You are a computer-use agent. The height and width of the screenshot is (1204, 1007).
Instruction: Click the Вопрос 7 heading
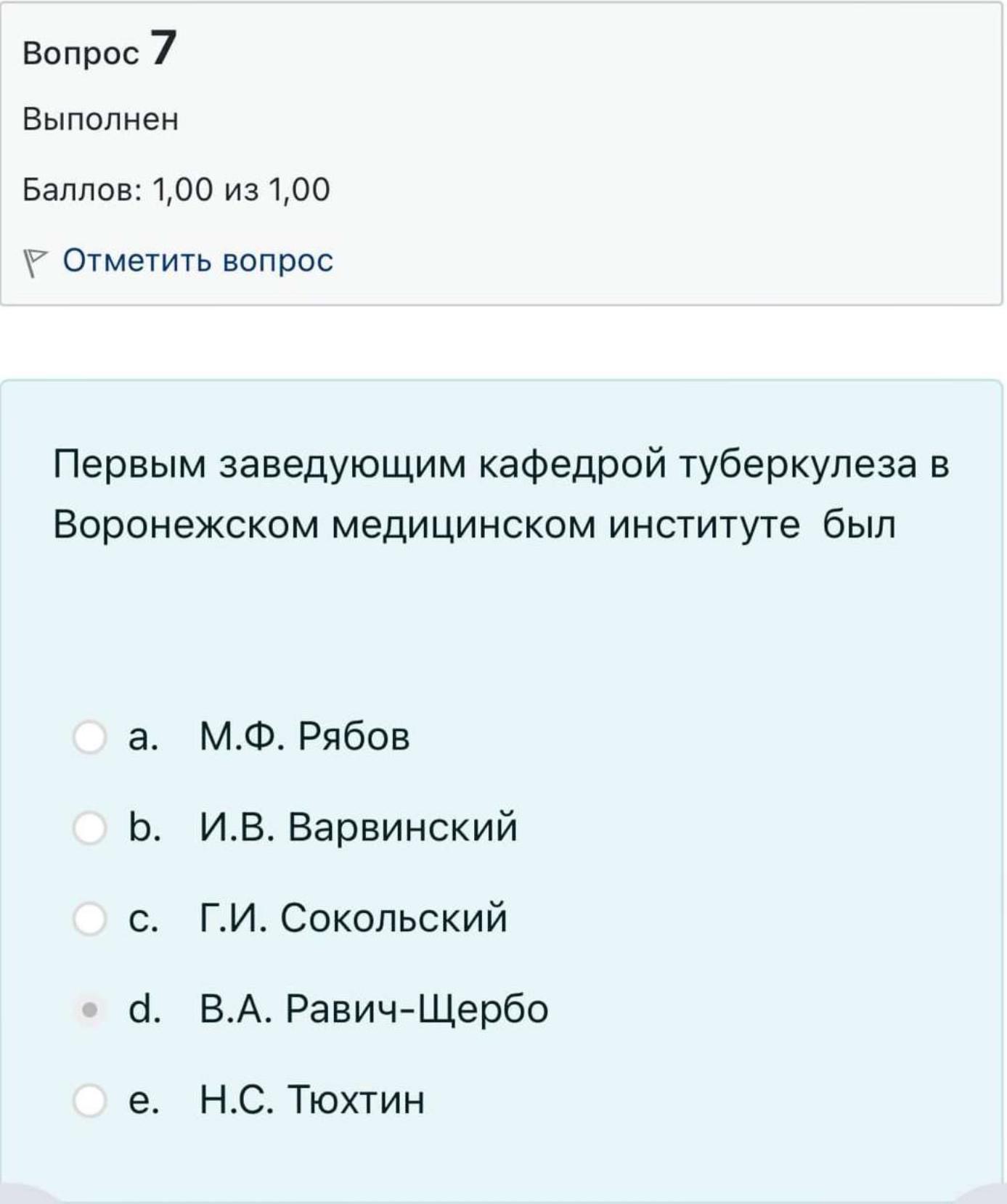coord(100,49)
